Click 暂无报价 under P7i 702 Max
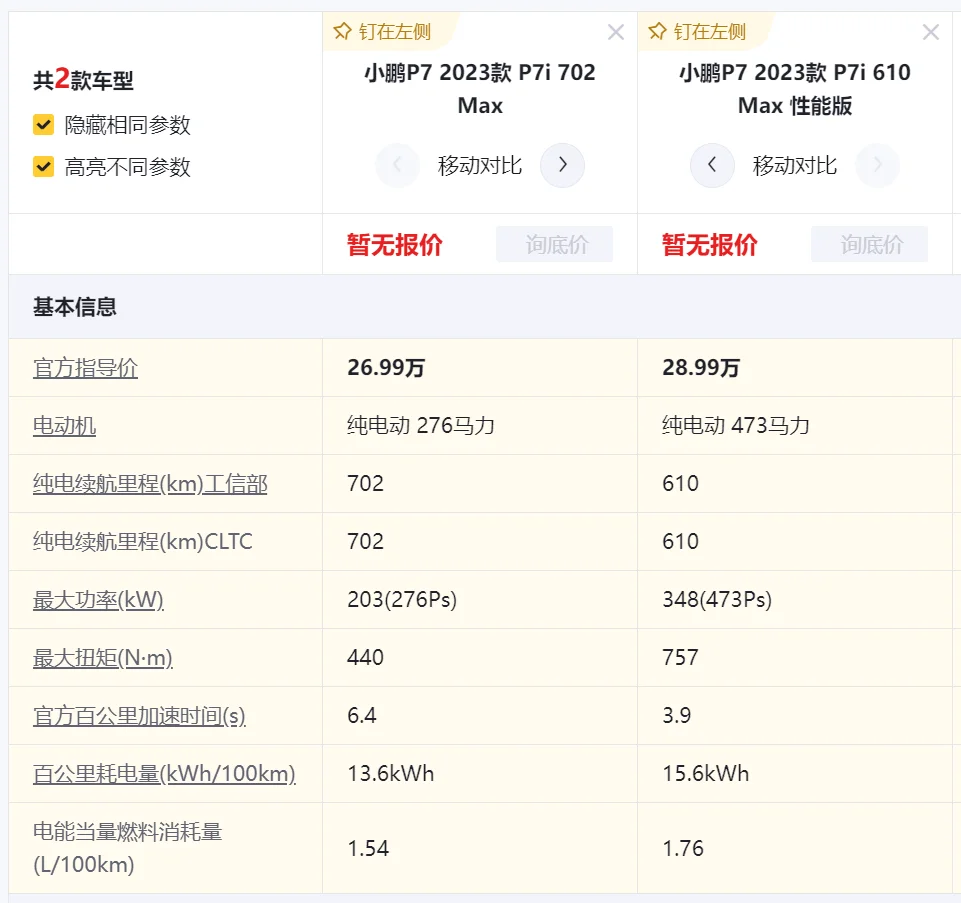This screenshot has width=961, height=903. (395, 245)
